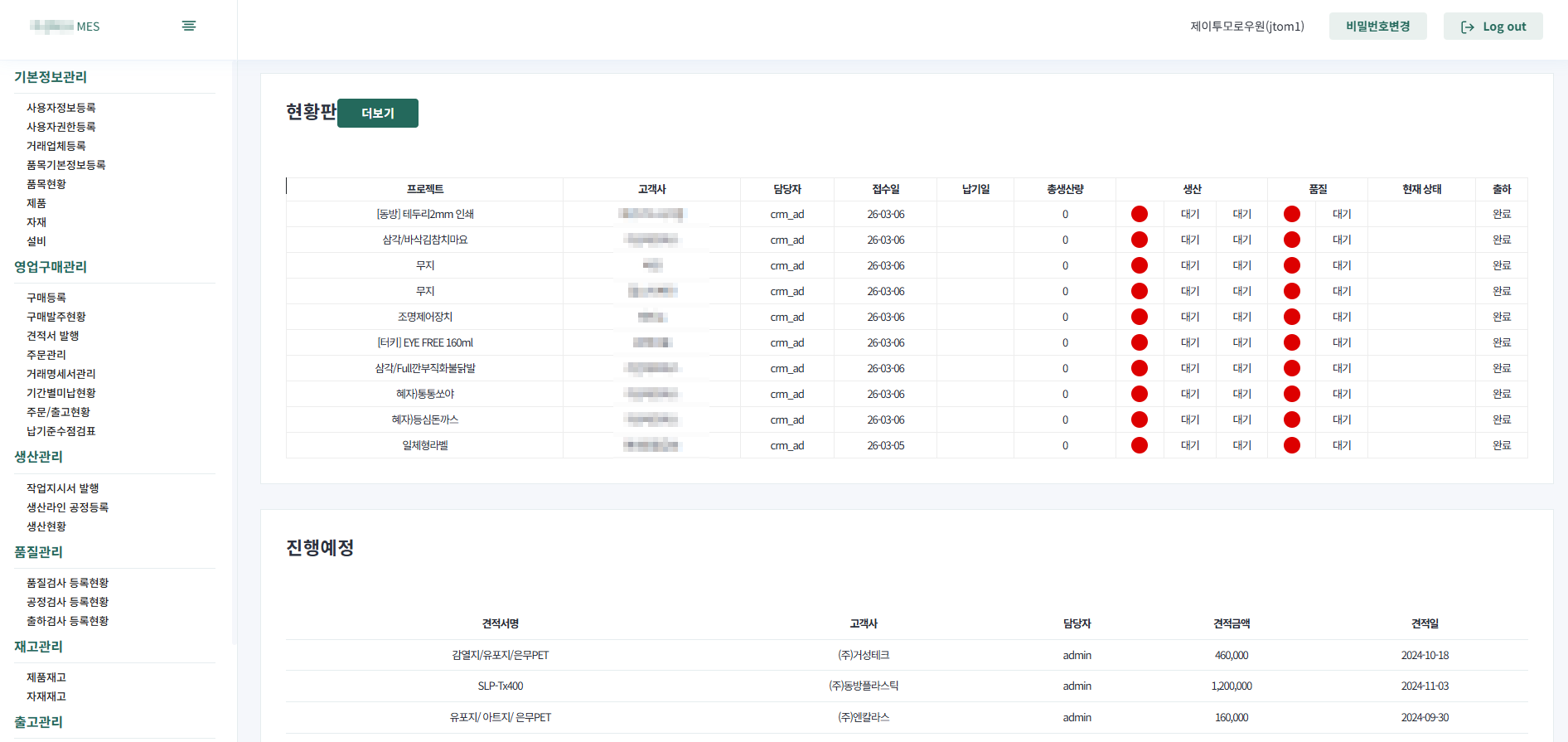
Task: Open 품질검사 등록현황 menu item
Action: click(x=68, y=583)
